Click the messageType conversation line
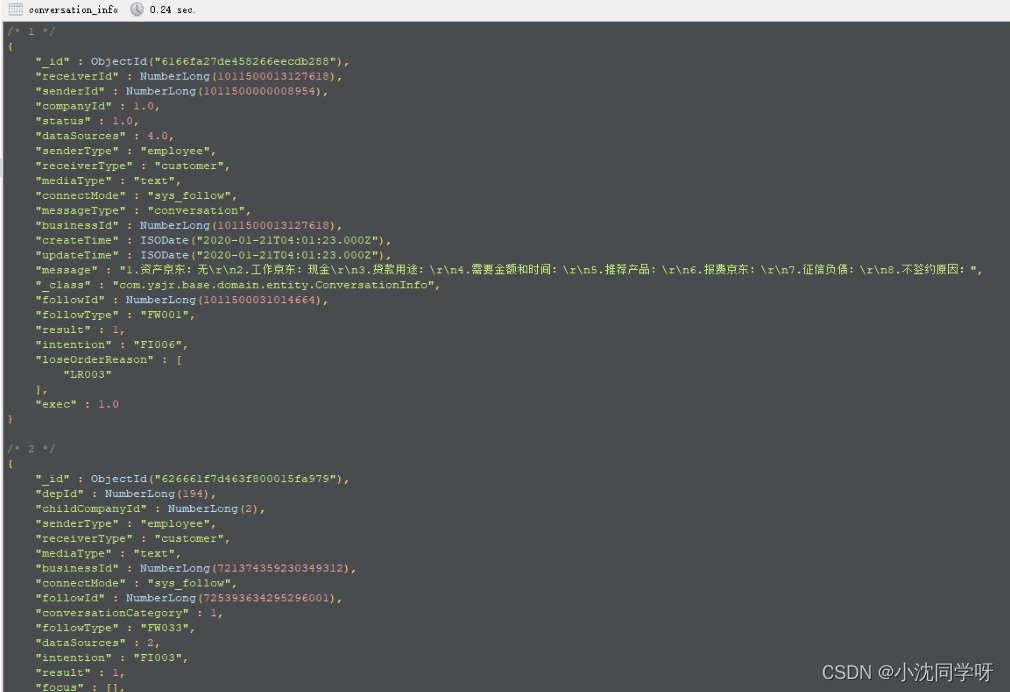 (144, 210)
